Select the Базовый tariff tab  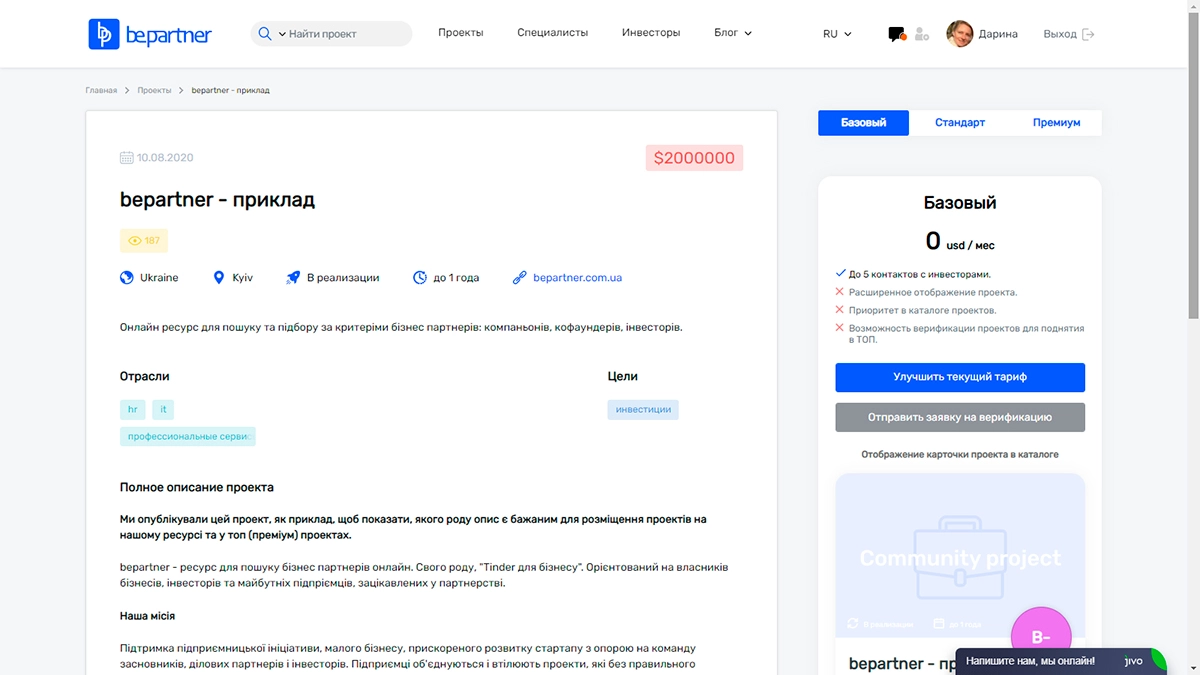click(x=863, y=123)
